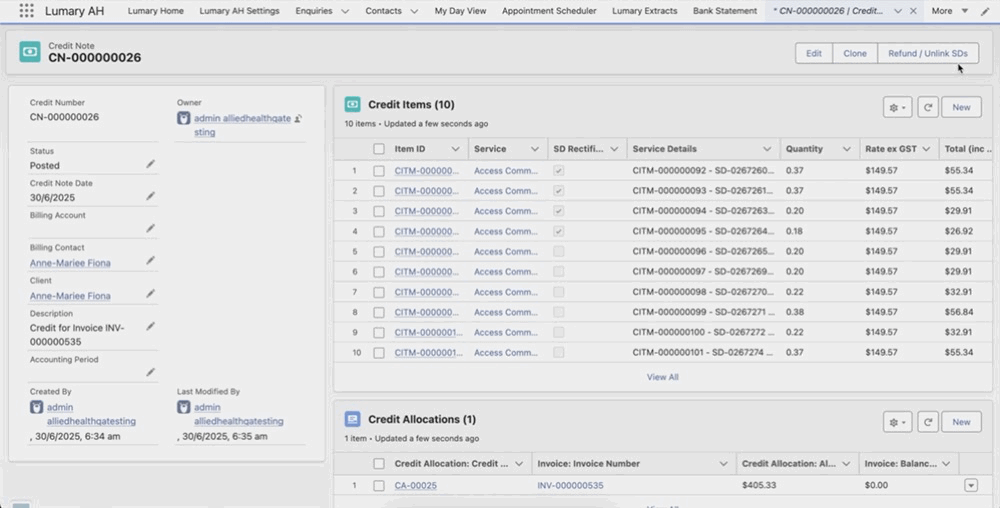Open row actions for CA-00025

click(x=971, y=486)
